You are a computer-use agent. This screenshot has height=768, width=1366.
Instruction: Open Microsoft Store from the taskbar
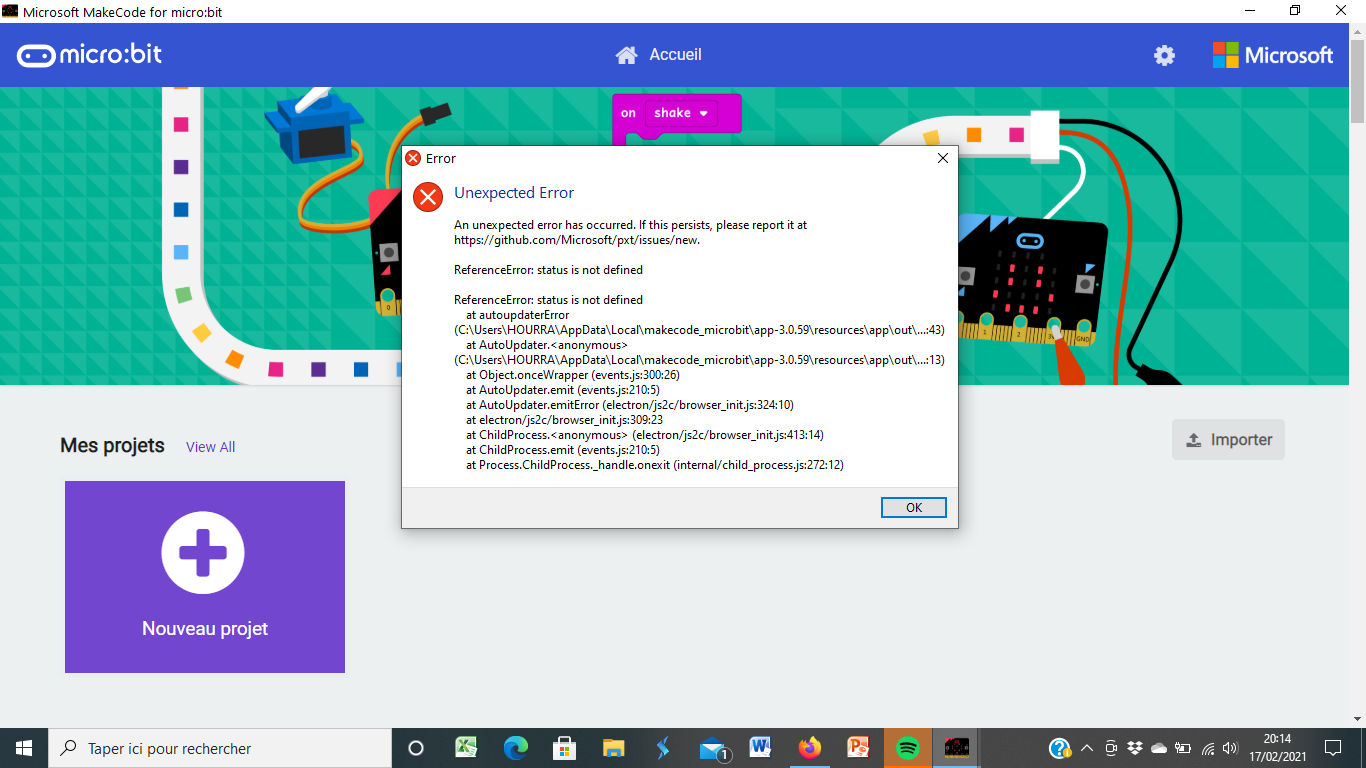[564, 748]
